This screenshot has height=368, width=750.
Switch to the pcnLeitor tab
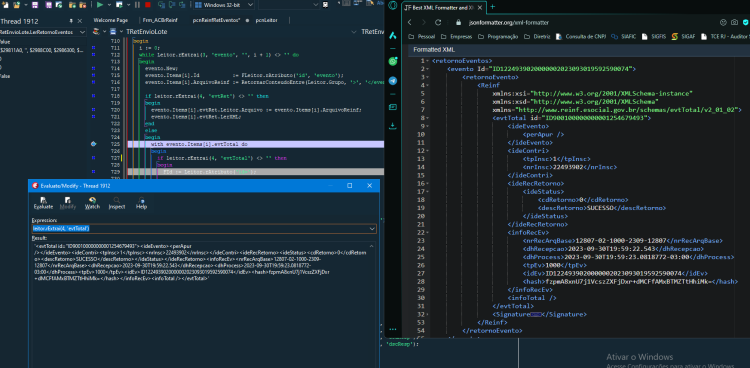click(x=266, y=21)
